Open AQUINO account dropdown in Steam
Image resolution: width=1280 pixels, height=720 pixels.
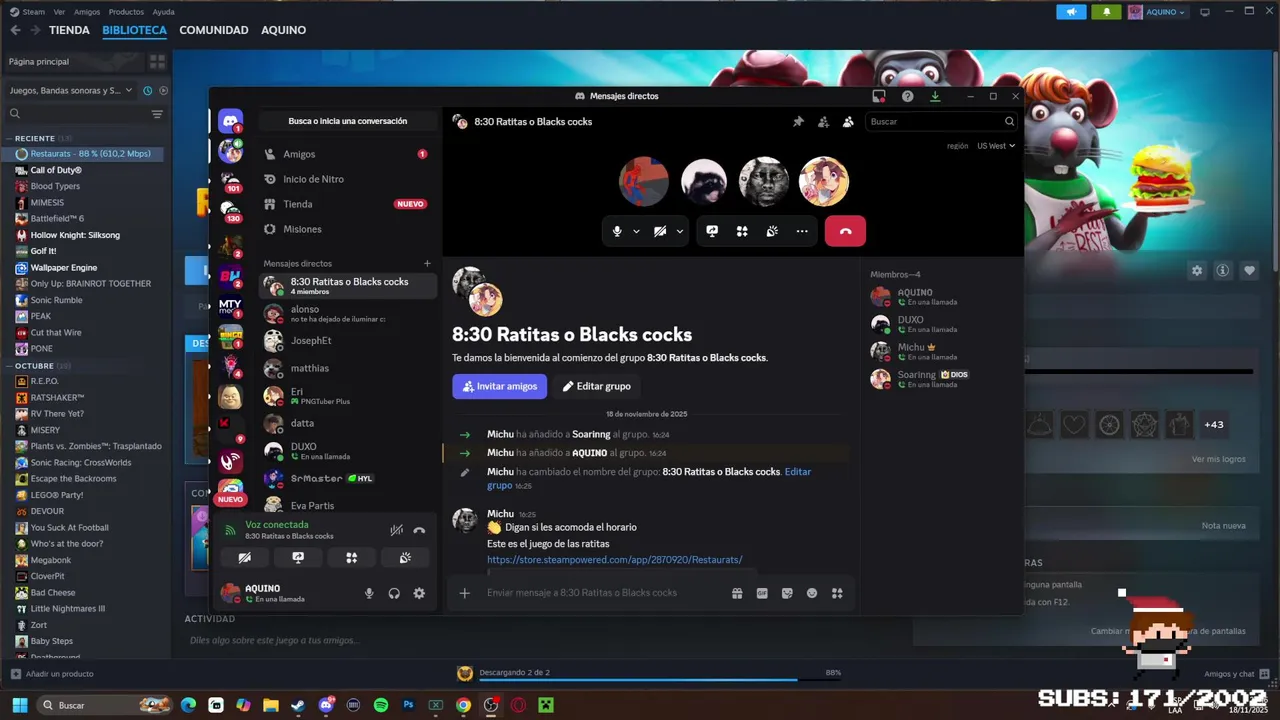coord(1157,12)
